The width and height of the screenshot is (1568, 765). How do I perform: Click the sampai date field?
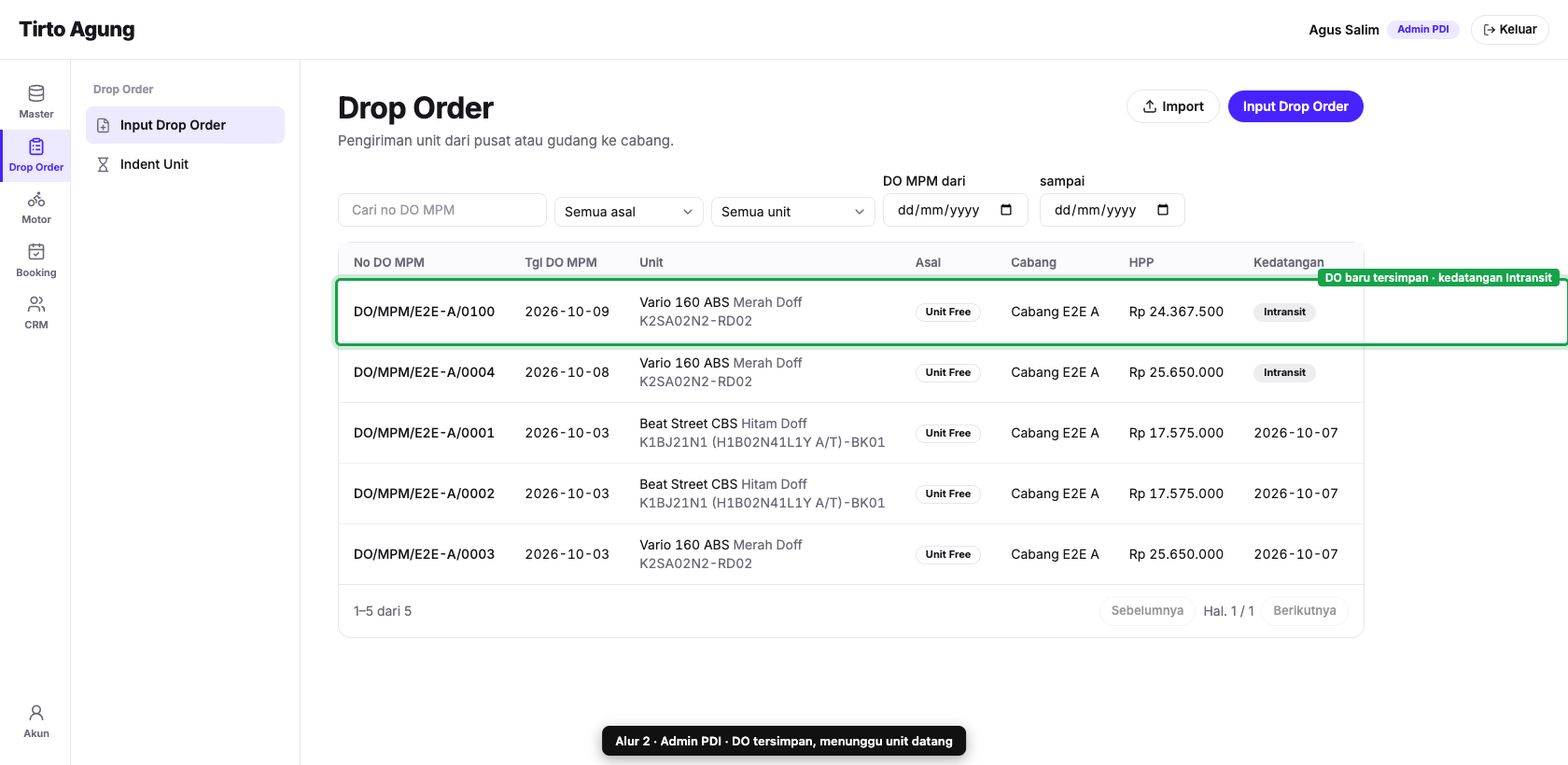point(1113,210)
